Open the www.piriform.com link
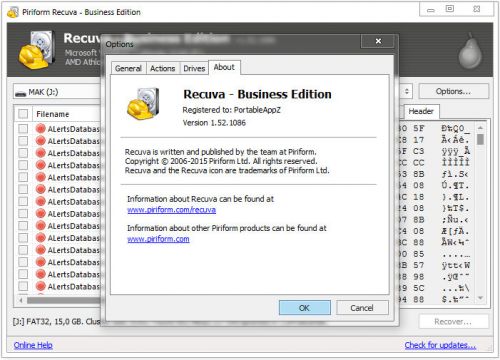500x360 pixels. click(x=158, y=239)
